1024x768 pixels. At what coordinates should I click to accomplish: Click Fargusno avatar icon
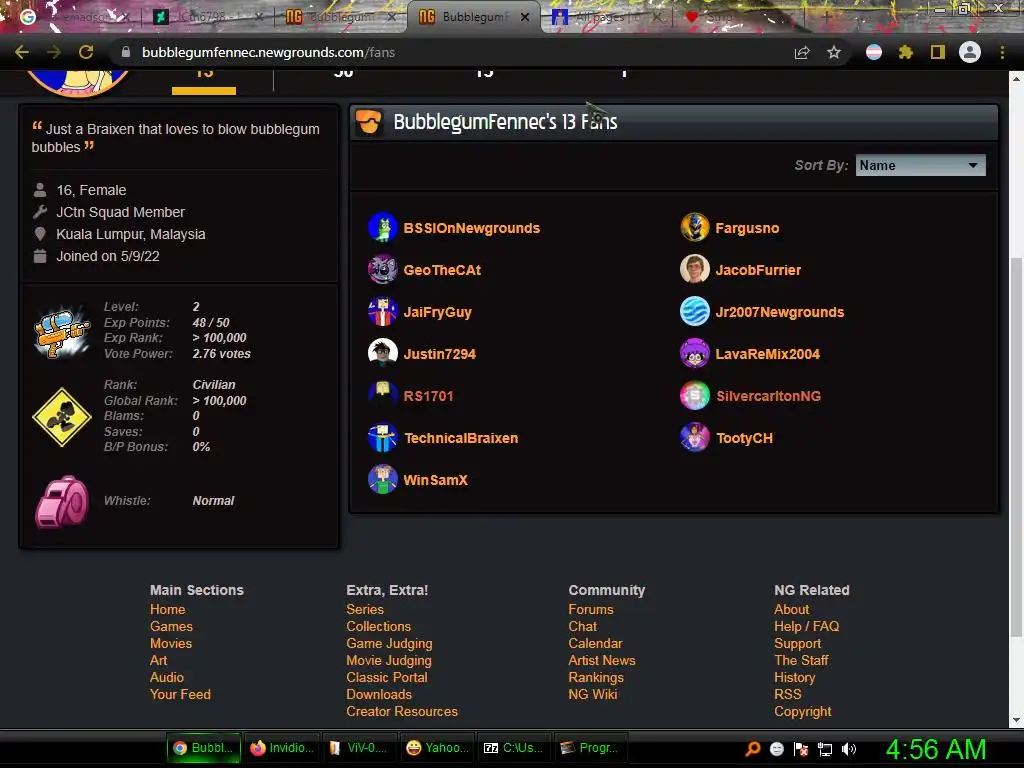pyautogui.click(x=695, y=228)
